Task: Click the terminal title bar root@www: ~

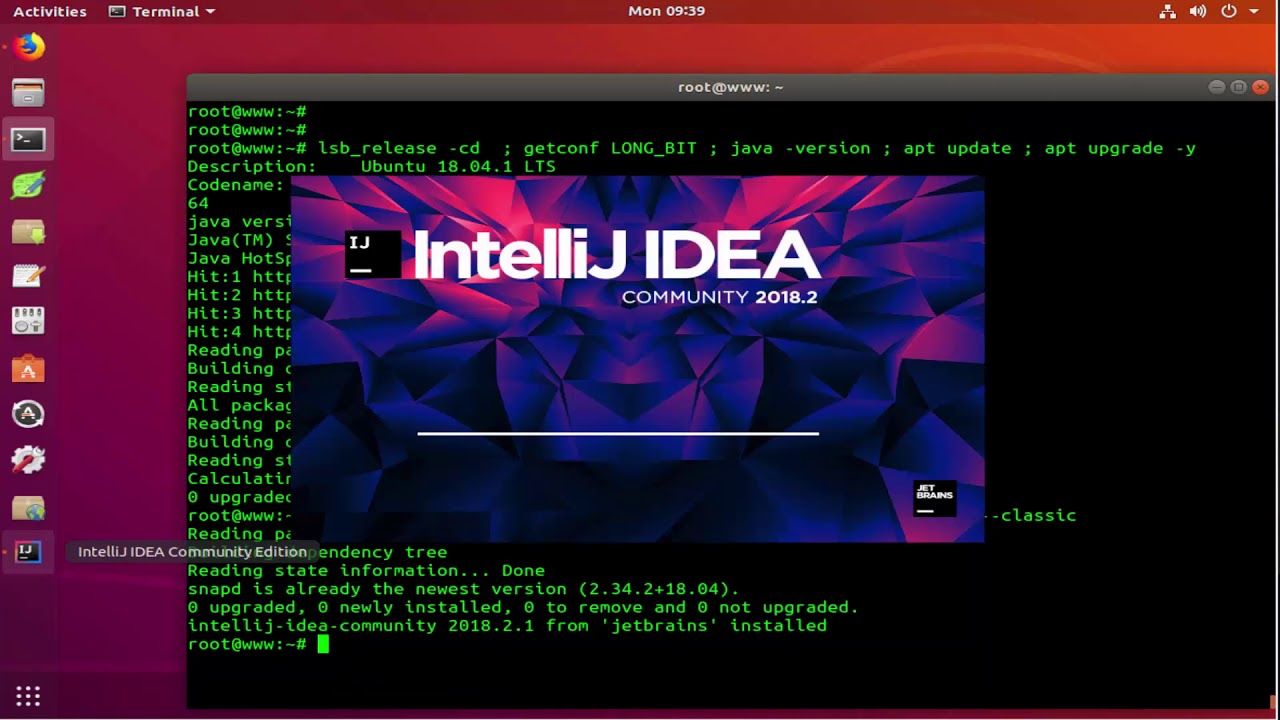Action: coord(730,87)
